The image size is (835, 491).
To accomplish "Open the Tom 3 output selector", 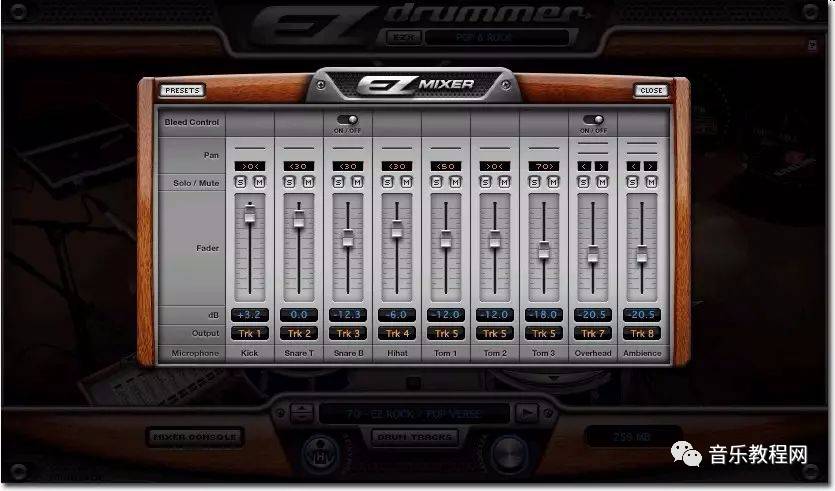I will coord(544,333).
